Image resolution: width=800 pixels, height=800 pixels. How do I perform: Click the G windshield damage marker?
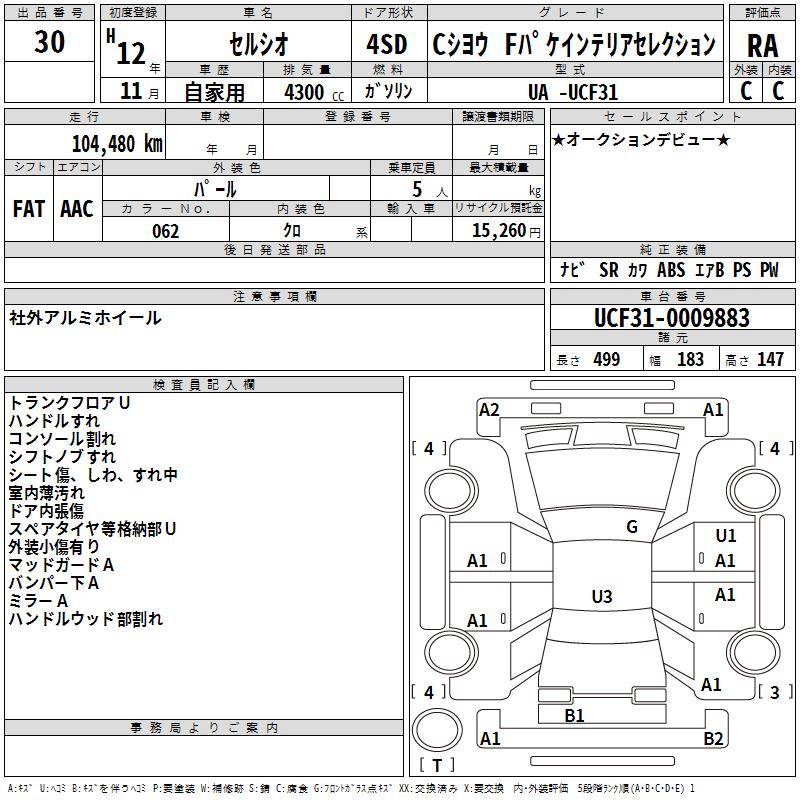pyautogui.click(x=632, y=527)
